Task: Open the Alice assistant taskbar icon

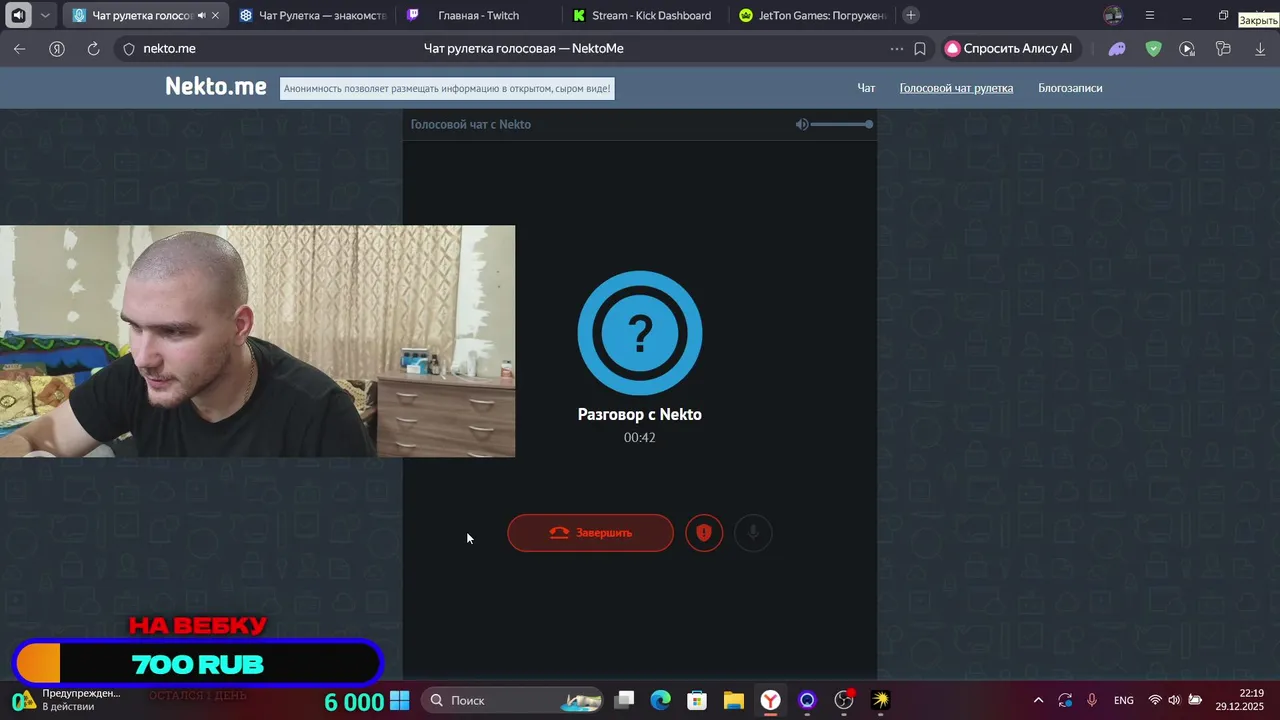Action: [807, 700]
